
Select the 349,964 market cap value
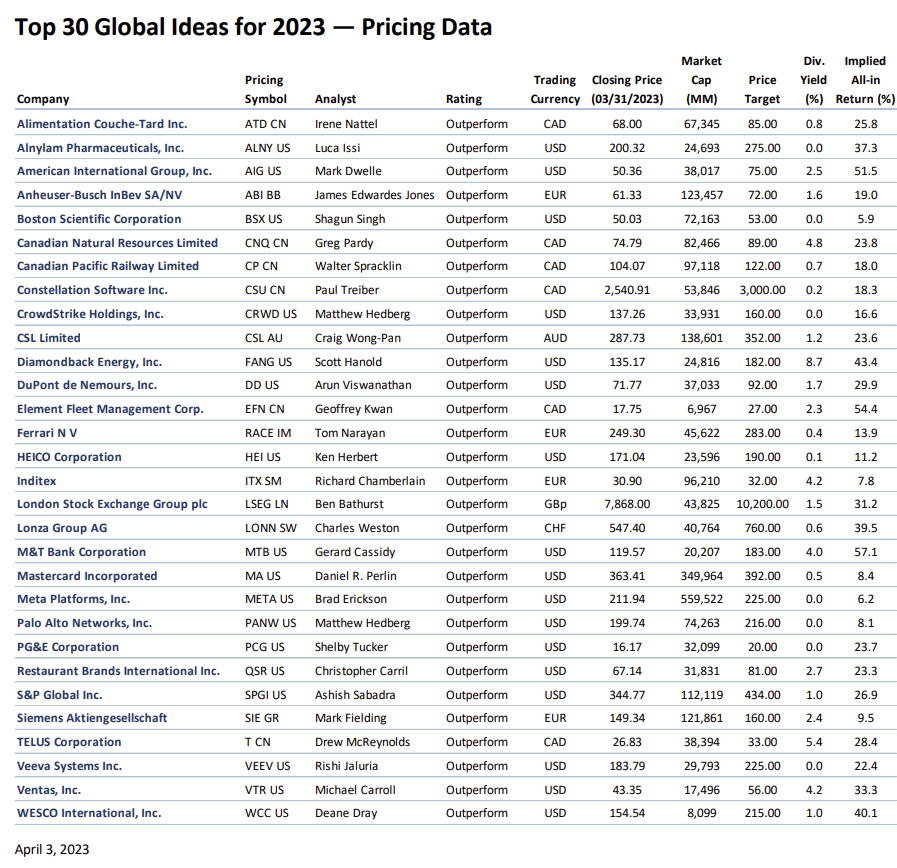[701, 576]
